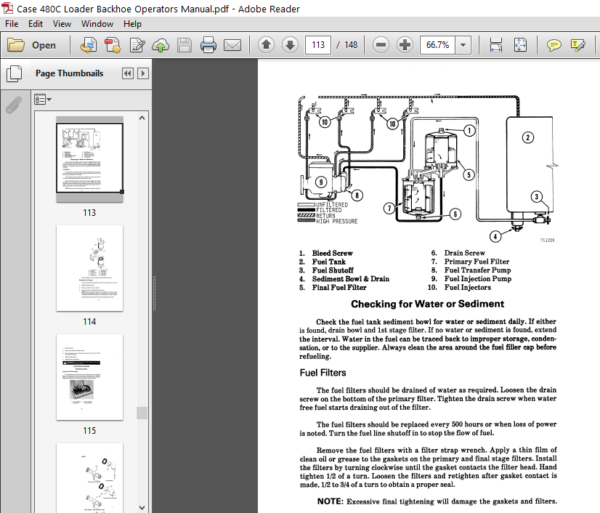Click the email envelope icon
600x513 pixels.
pyautogui.click(x=232, y=45)
